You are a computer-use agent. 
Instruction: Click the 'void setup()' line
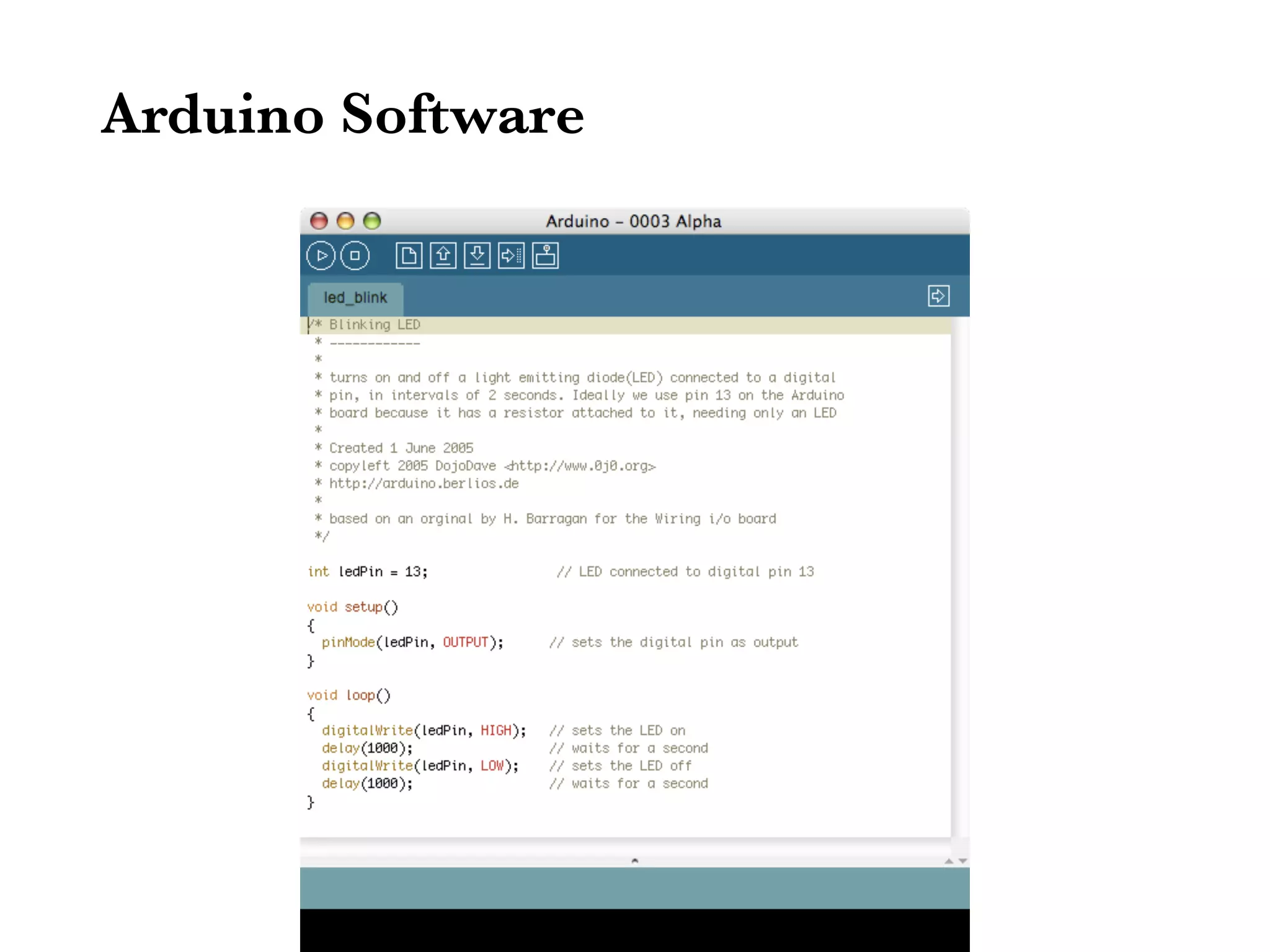[x=353, y=607]
